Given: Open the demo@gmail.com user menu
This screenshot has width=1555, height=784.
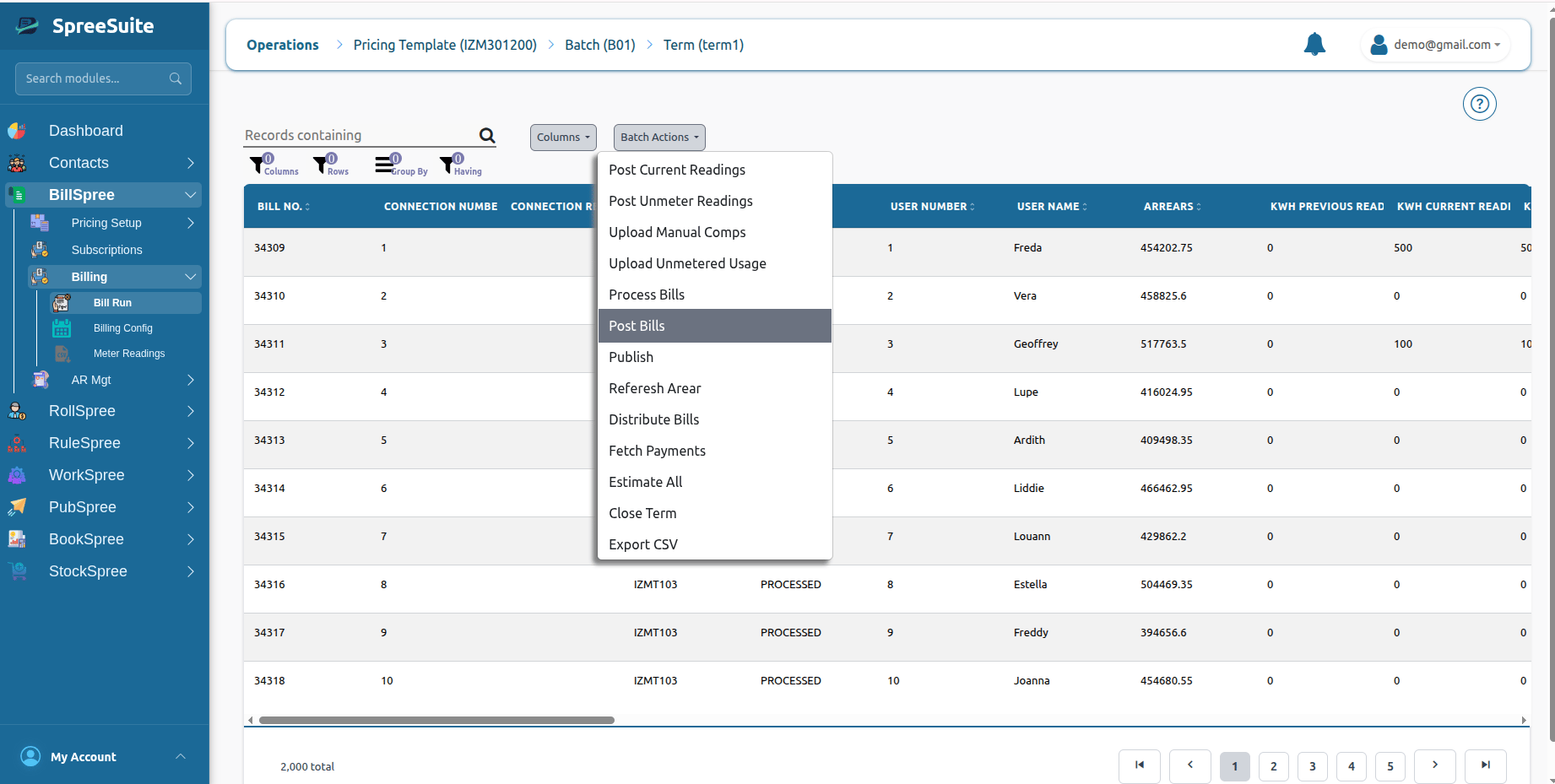Looking at the screenshot, I should click(1435, 45).
